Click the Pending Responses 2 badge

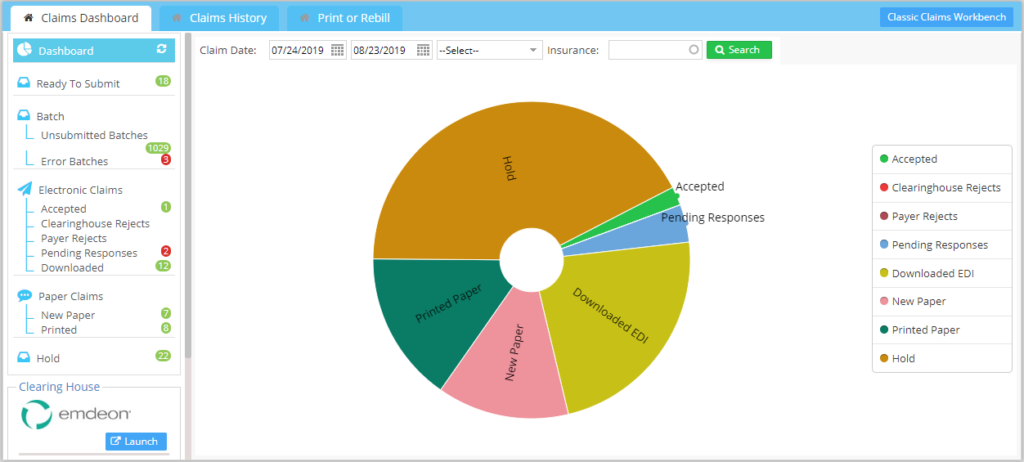point(166,251)
